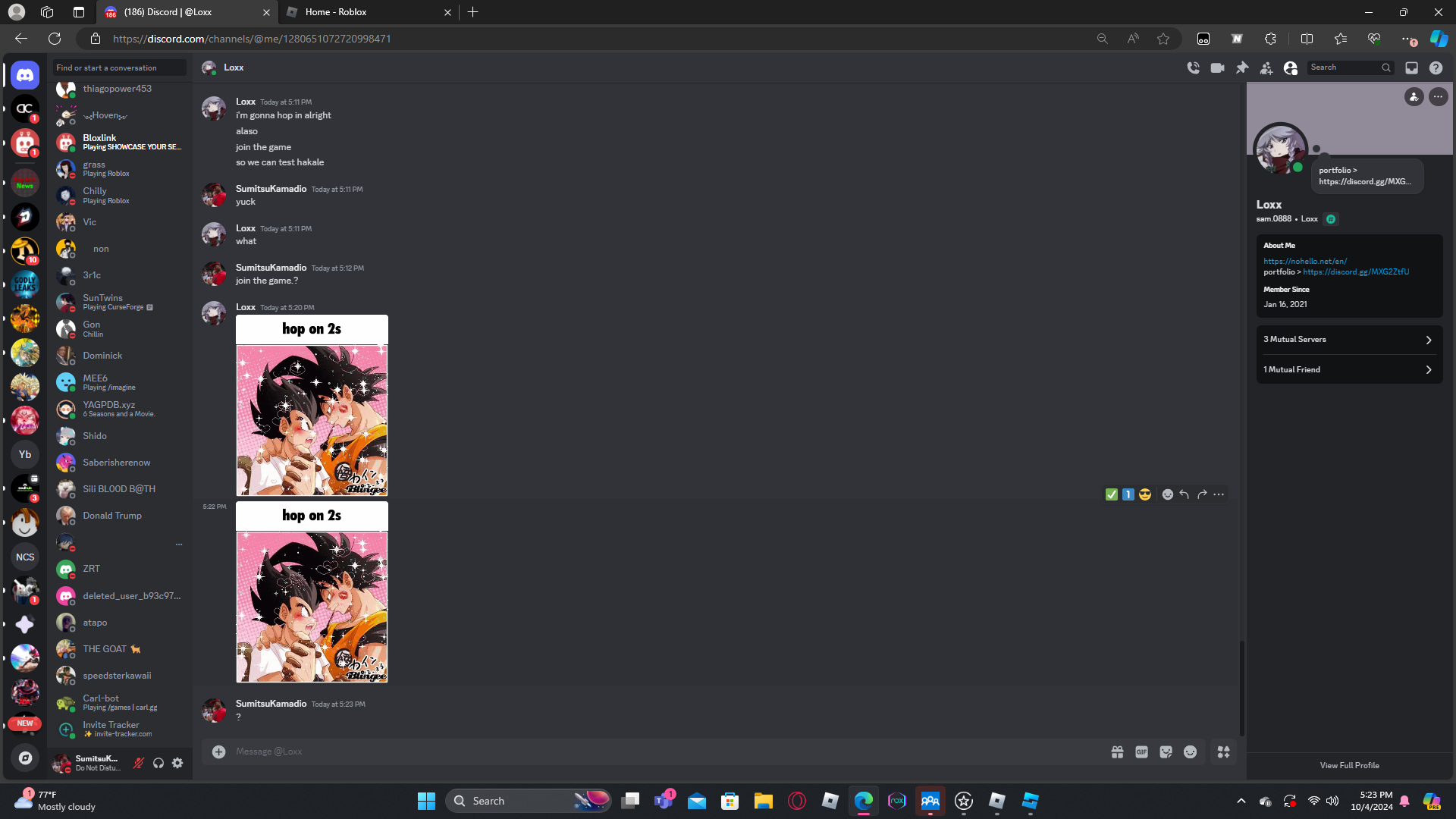React with sunglasses emoji
Screen dimensions: 1456x819
tap(1144, 494)
